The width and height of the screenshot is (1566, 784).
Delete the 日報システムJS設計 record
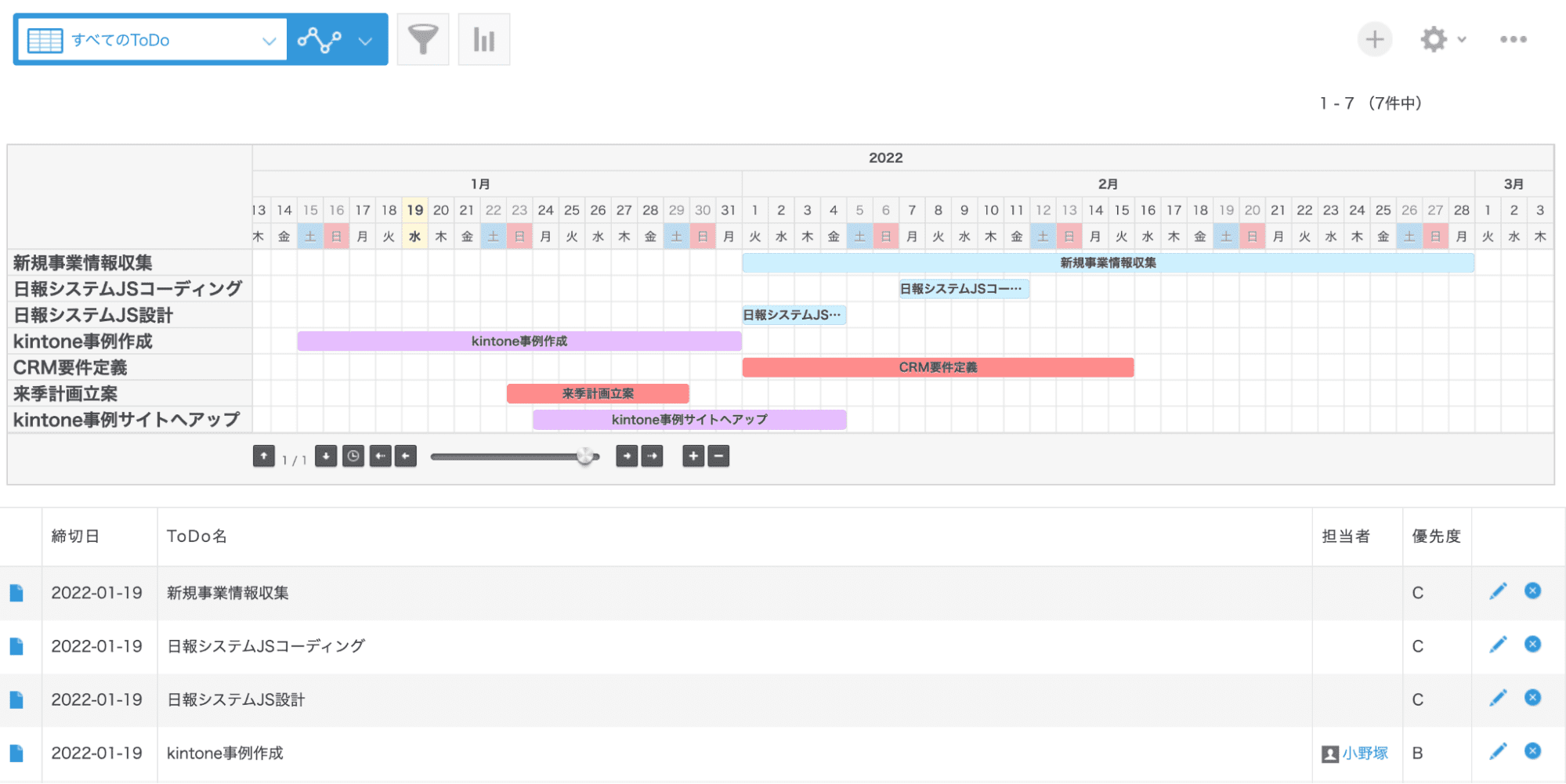pyautogui.click(x=1533, y=697)
